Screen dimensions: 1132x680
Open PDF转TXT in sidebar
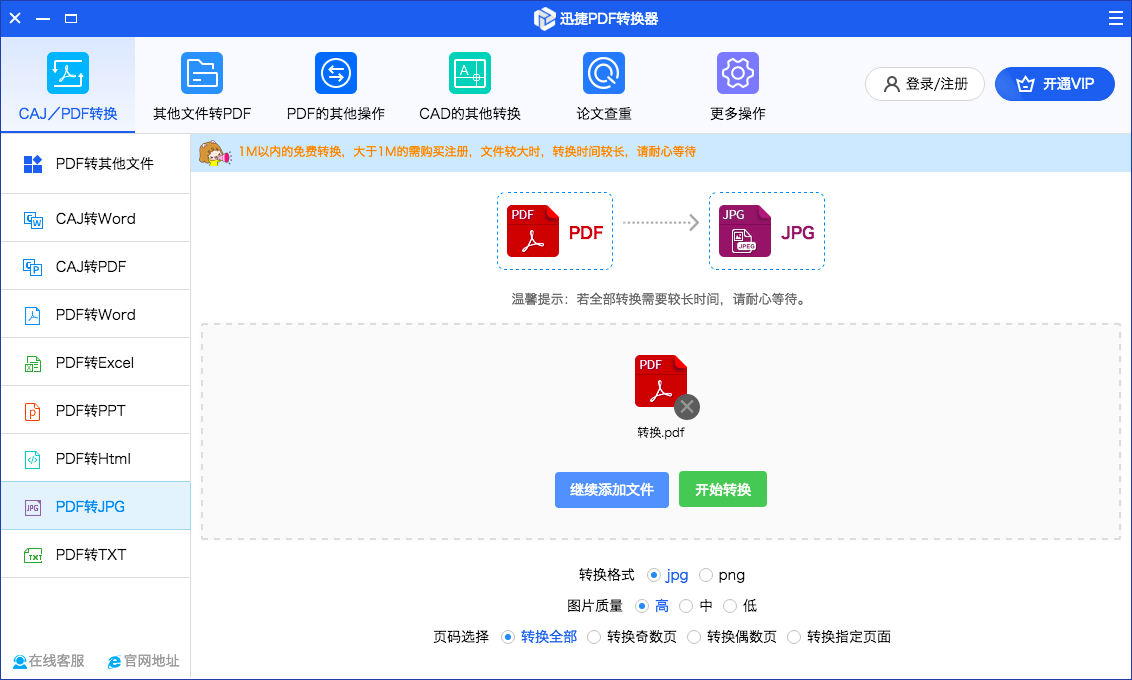95,554
